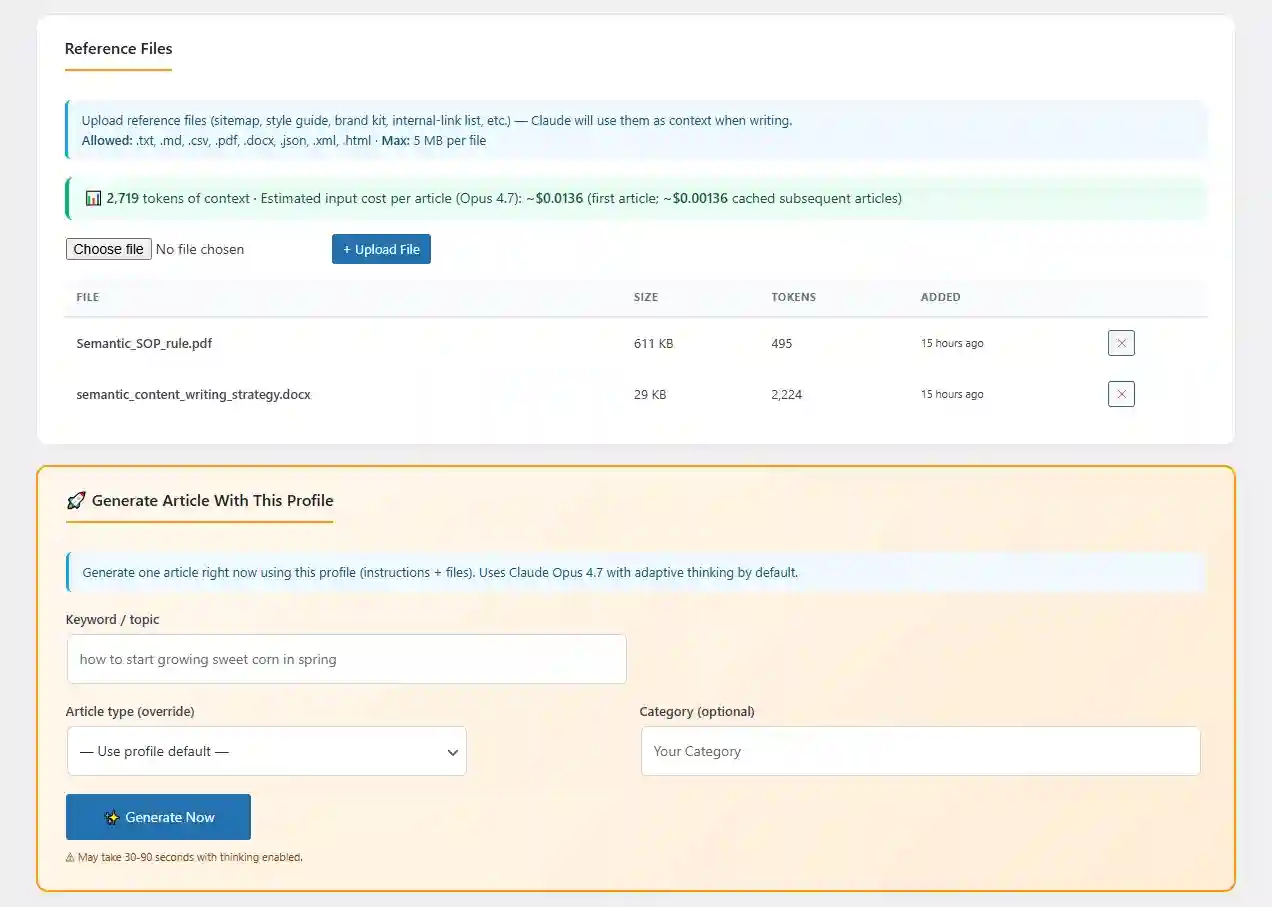Click the rocket icon beside Generate Article heading
Screen dimensions: 1272x907
pyautogui.click(x=75, y=501)
